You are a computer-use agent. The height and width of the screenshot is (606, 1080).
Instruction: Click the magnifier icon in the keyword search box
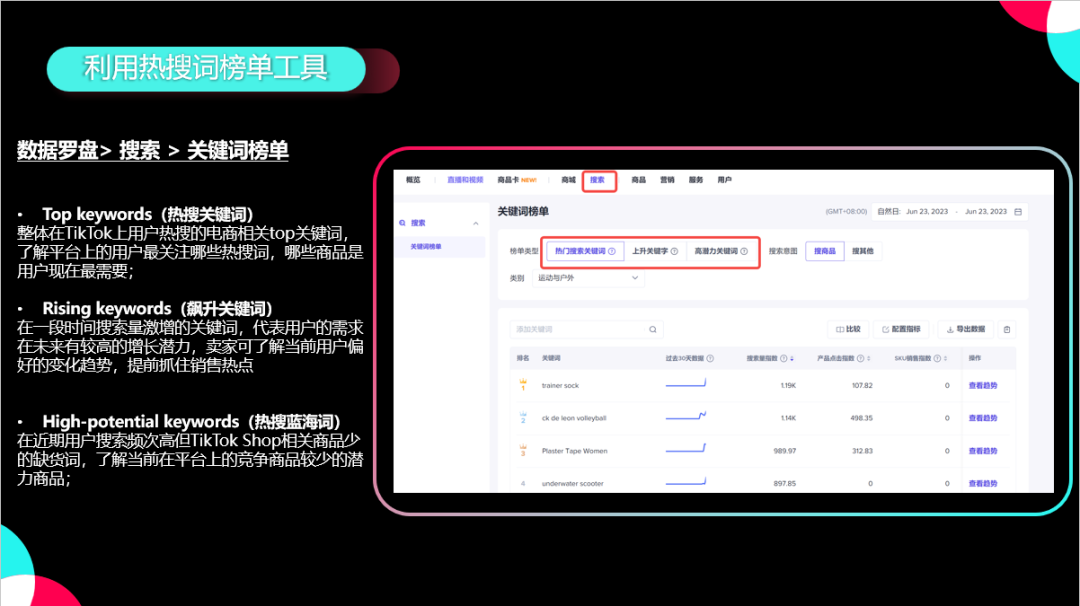(652, 328)
